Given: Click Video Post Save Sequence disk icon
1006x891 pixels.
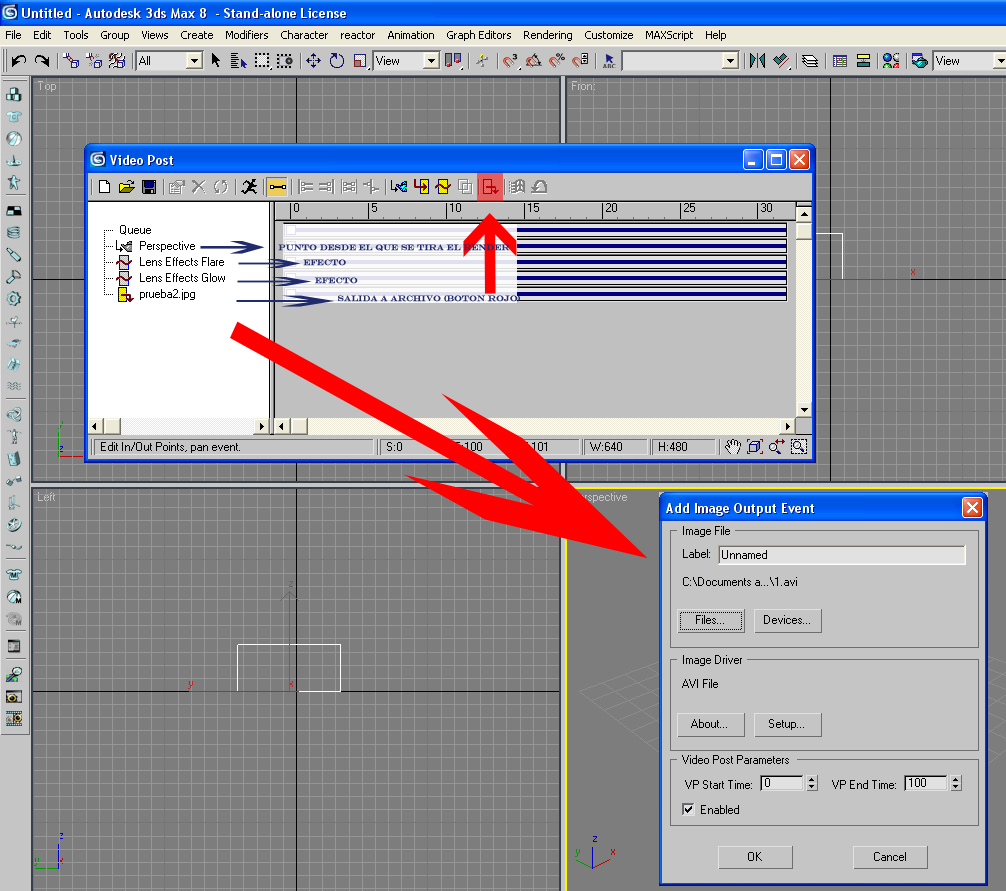Looking at the screenshot, I should point(149,187).
